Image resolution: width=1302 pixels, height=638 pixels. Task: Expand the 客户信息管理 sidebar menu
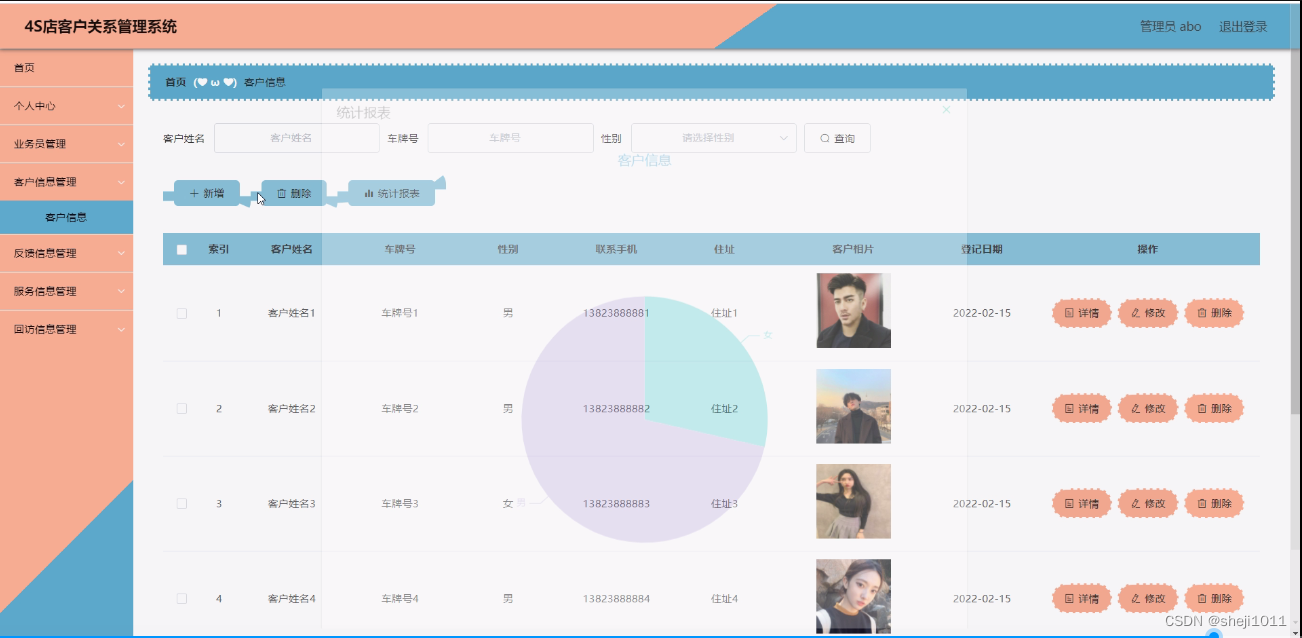coord(66,181)
